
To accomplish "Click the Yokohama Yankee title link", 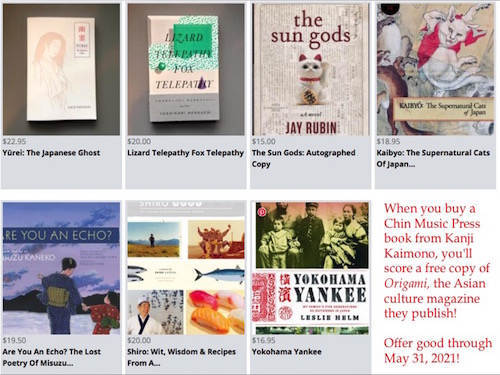I will pos(287,352).
